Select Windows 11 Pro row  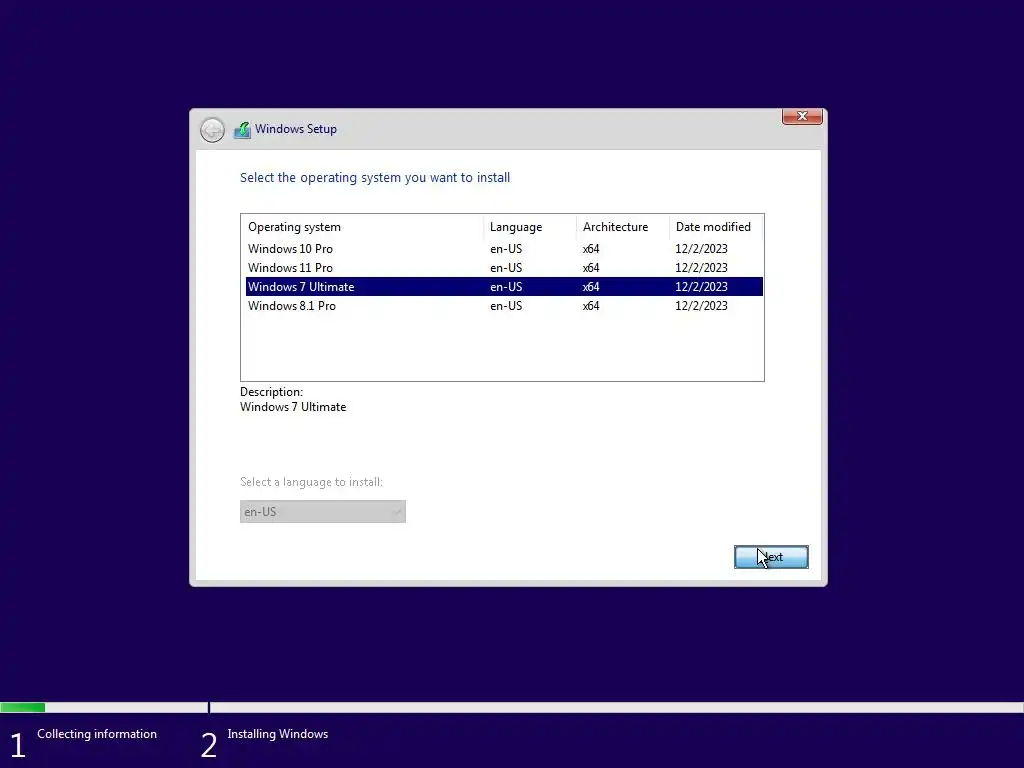[x=504, y=268]
